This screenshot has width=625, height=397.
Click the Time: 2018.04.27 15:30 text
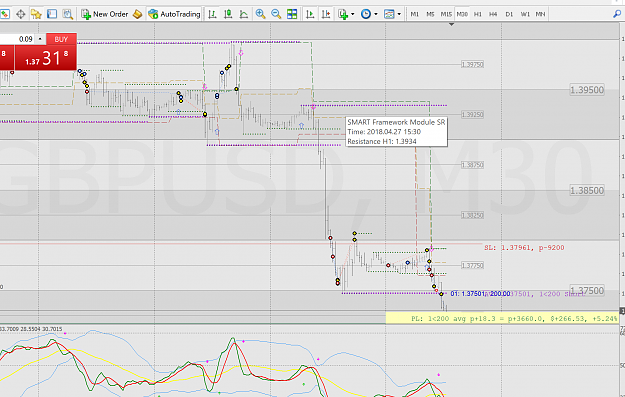tap(384, 132)
